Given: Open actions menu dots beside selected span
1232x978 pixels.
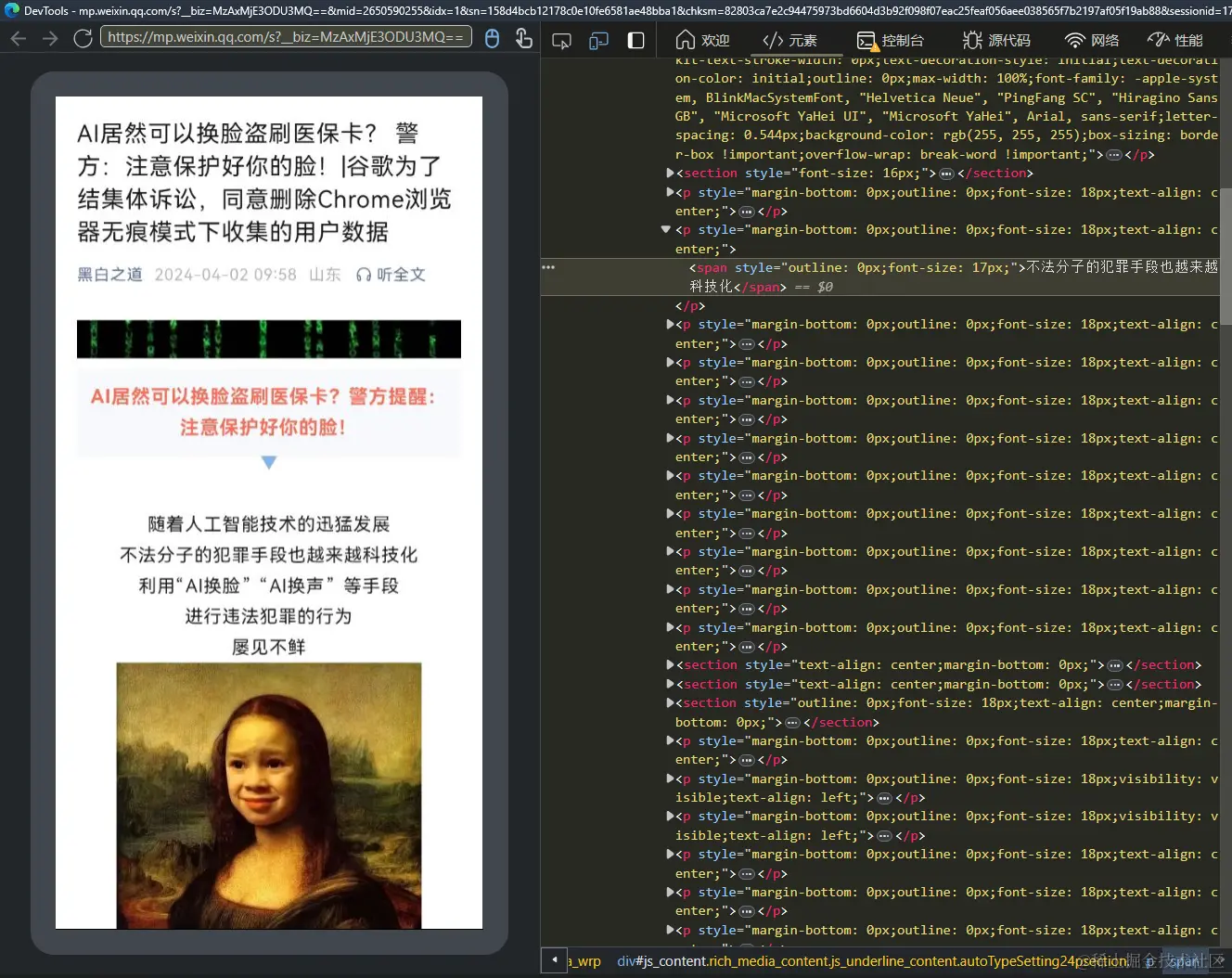Looking at the screenshot, I should 548,267.
